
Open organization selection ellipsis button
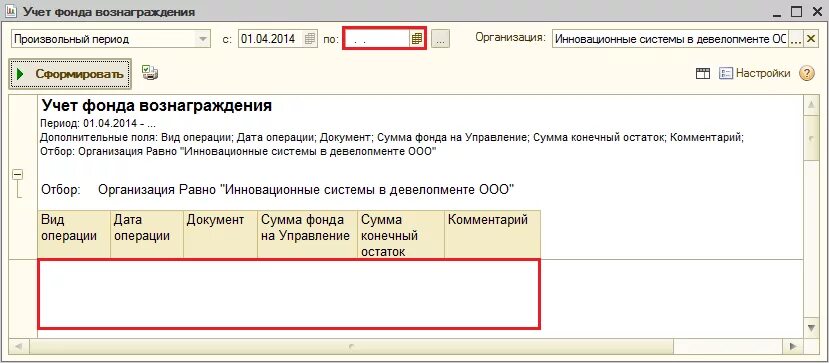click(796, 39)
